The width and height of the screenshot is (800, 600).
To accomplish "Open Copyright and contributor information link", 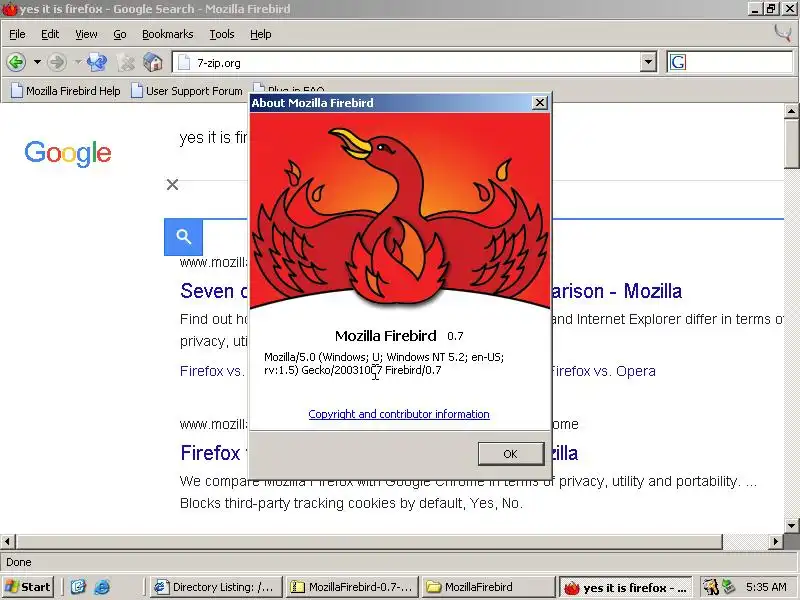I will (x=398, y=414).
